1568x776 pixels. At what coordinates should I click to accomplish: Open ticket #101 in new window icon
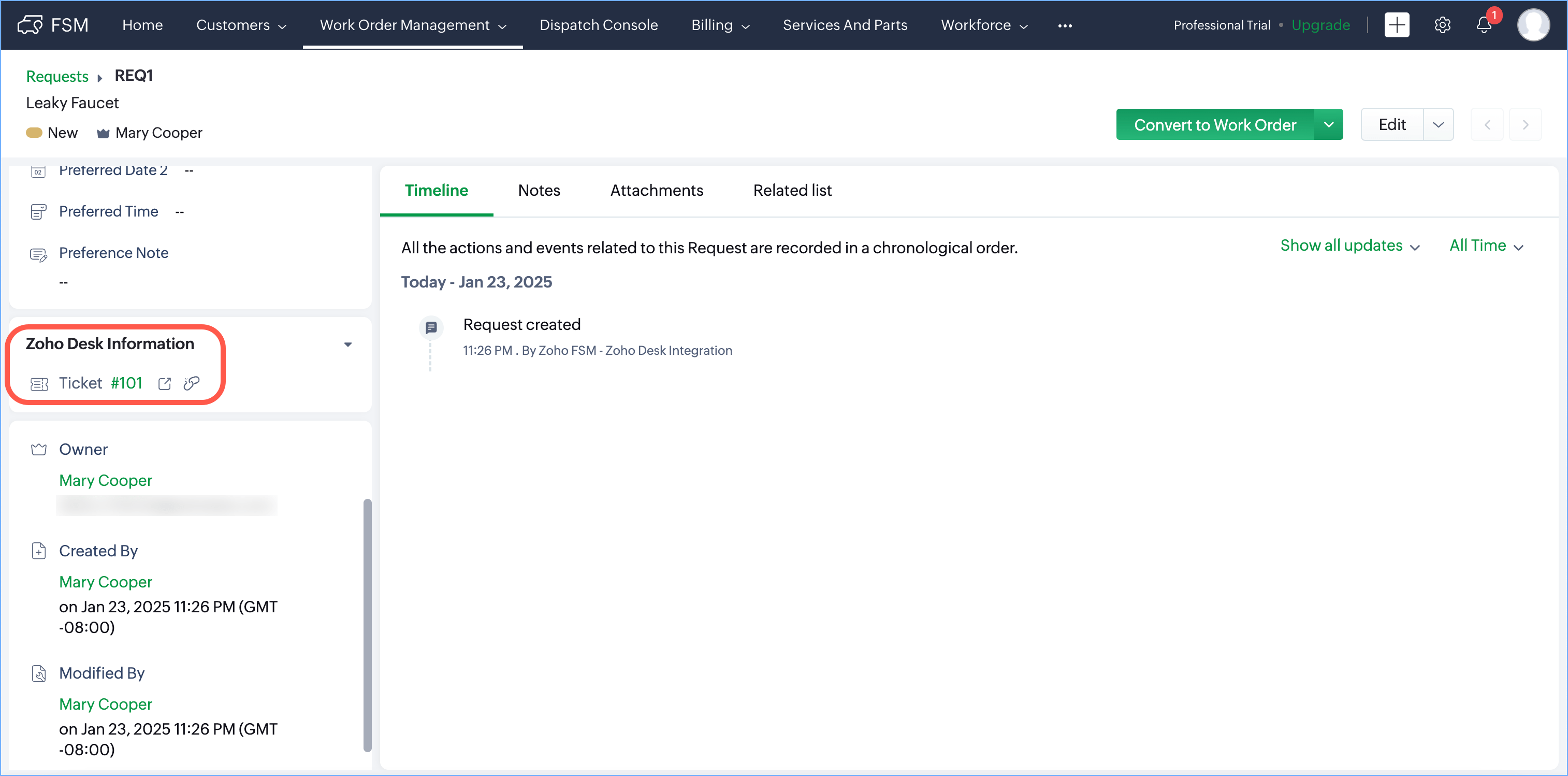164,383
